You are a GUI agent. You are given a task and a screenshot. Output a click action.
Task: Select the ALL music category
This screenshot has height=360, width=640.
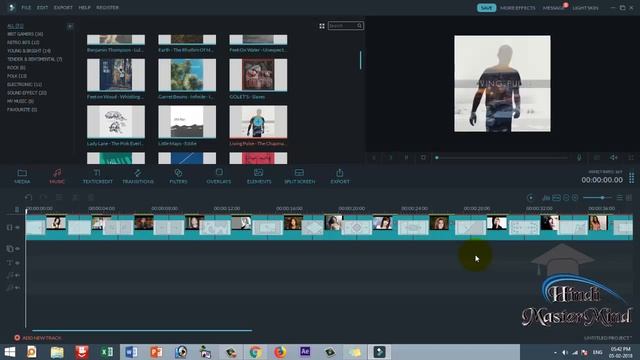click(15, 26)
